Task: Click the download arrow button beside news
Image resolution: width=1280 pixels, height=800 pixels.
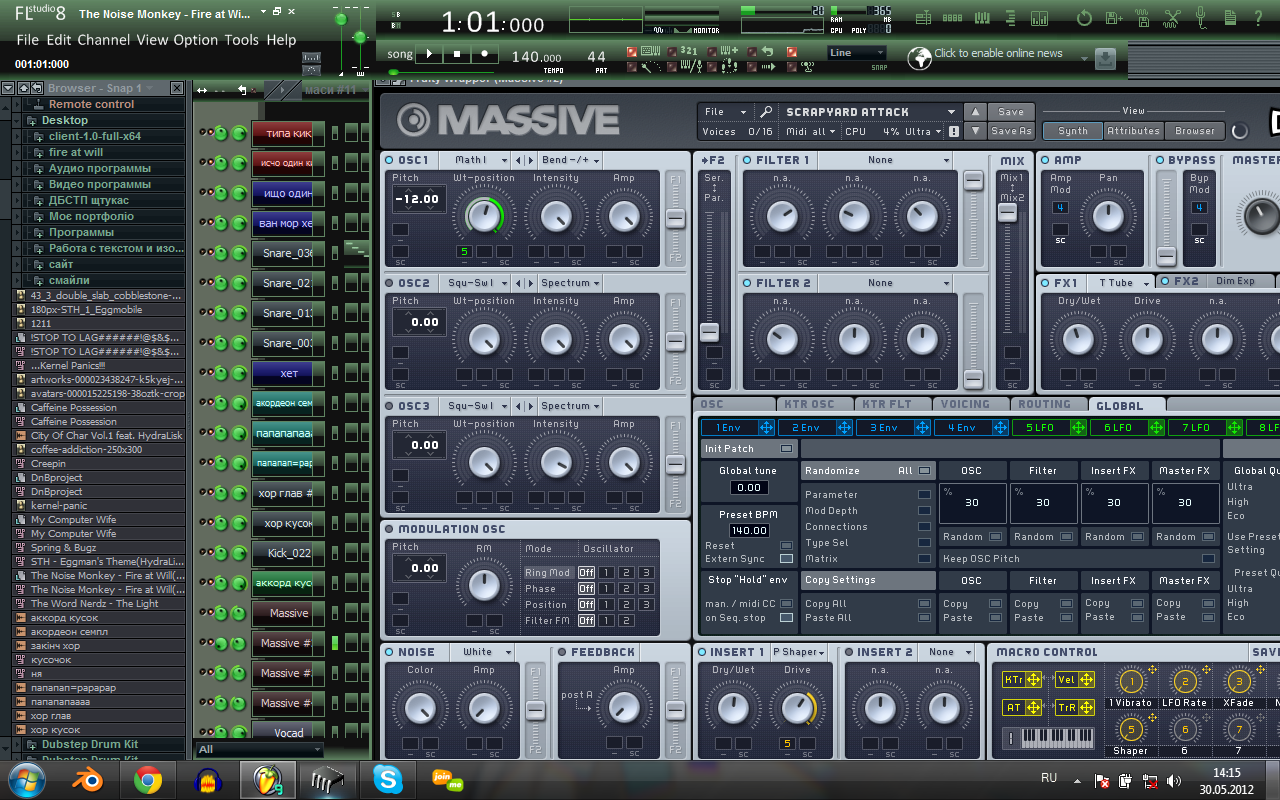Action: (1105, 58)
